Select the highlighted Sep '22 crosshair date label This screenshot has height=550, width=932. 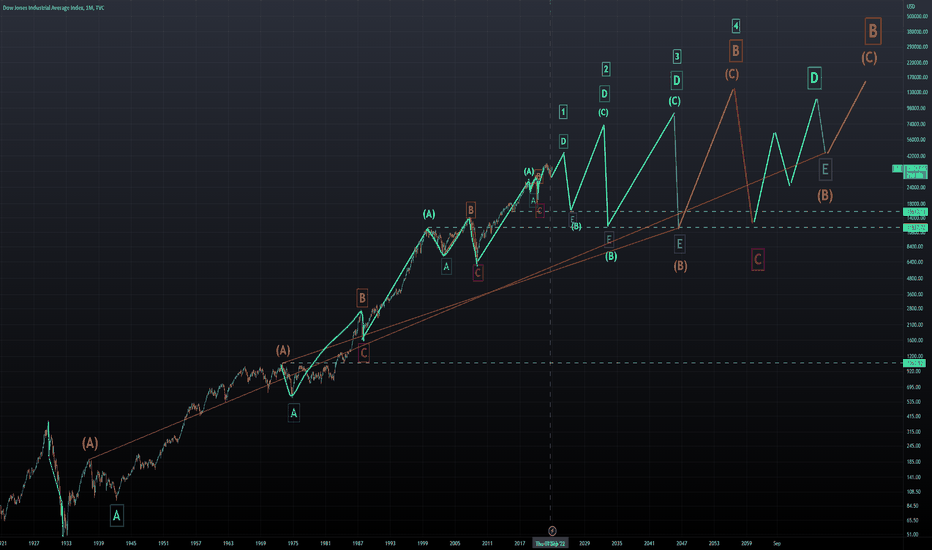pos(550,543)
